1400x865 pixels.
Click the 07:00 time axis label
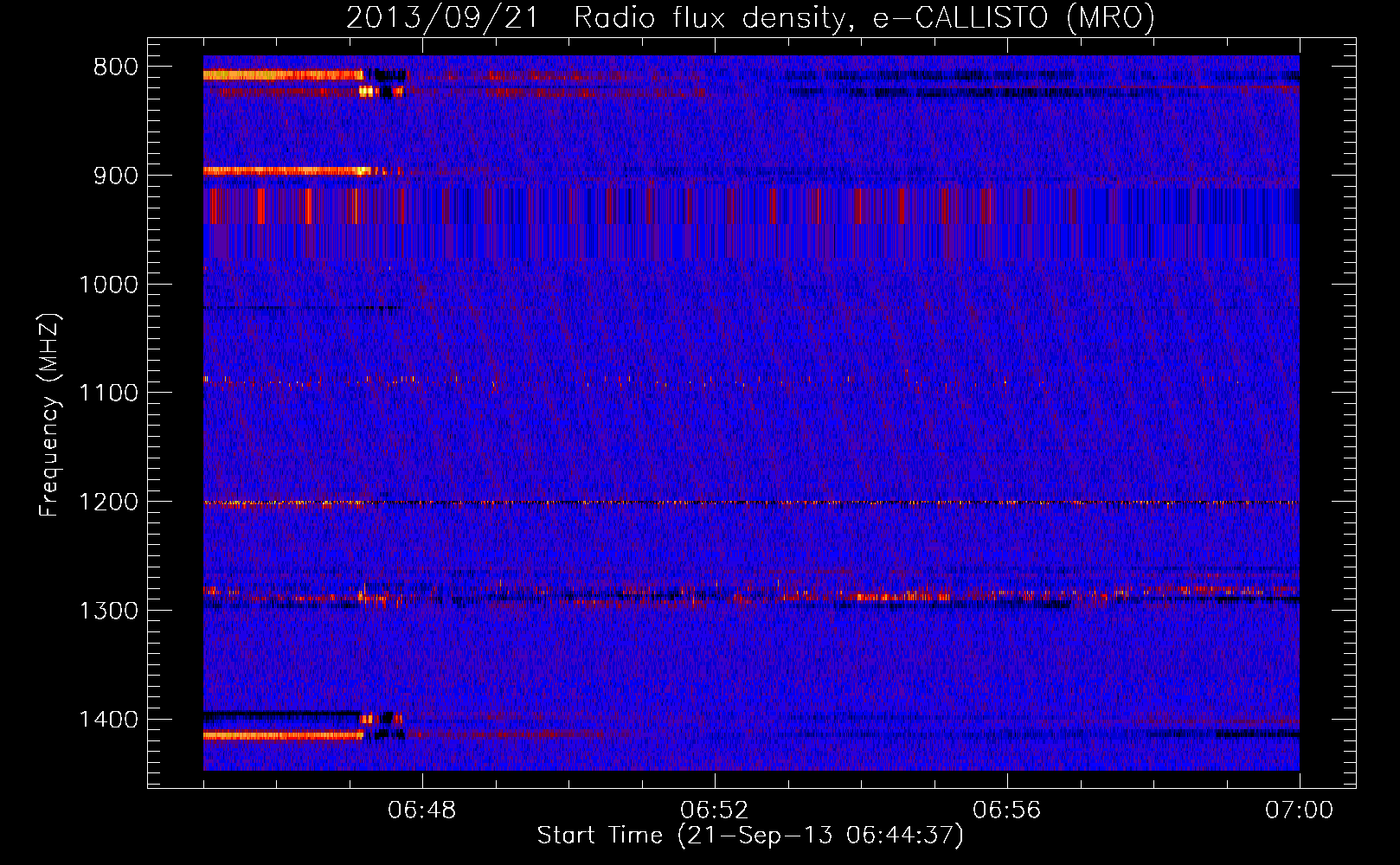coord(1299,811)
